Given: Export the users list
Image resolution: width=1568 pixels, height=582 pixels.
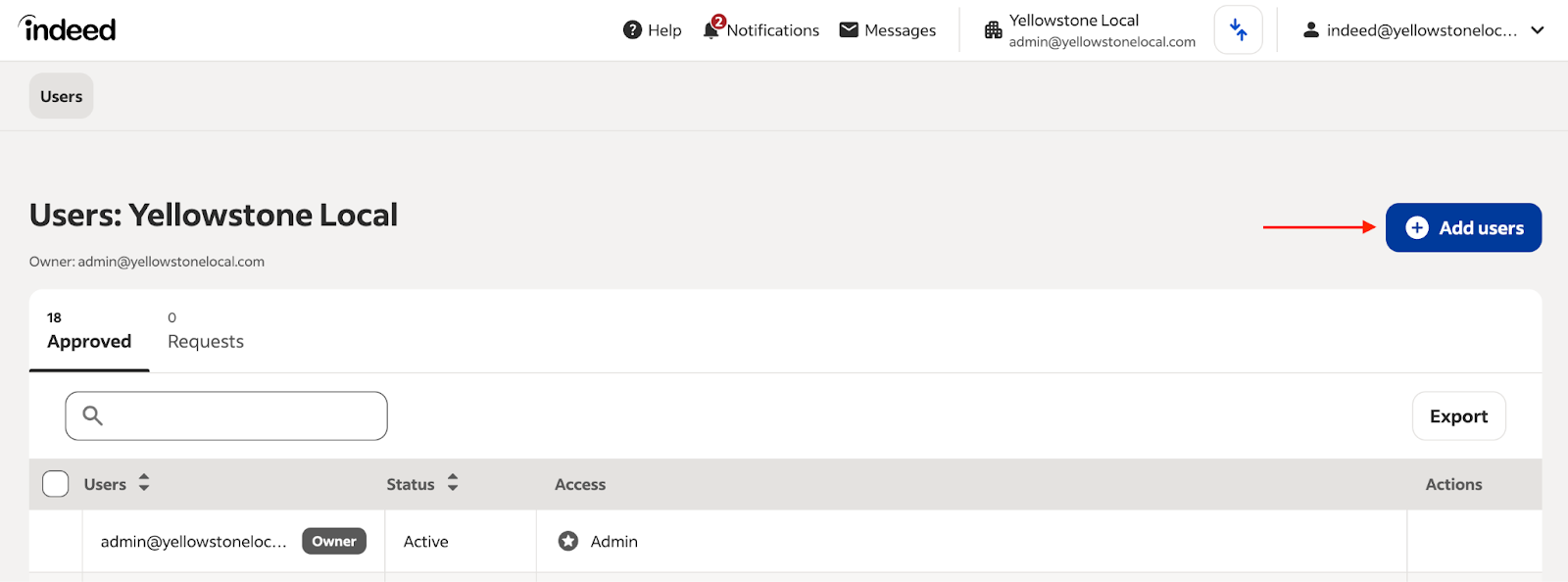Looking at the screenshot, I should coord(1458,416).
